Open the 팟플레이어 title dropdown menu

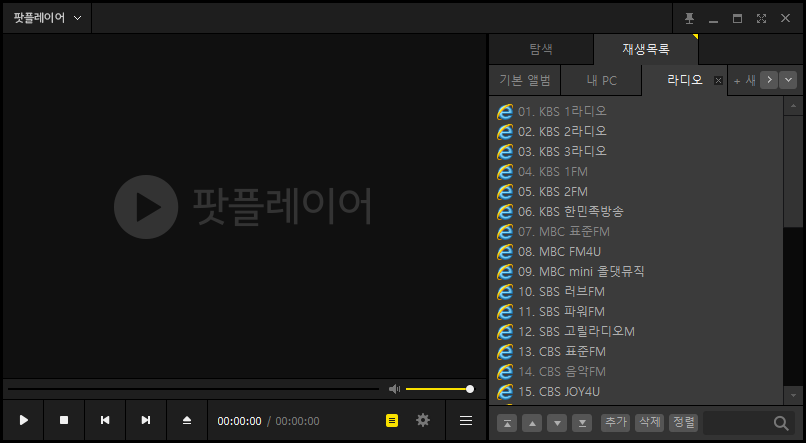pyautogui.click(x=47, y=18)
